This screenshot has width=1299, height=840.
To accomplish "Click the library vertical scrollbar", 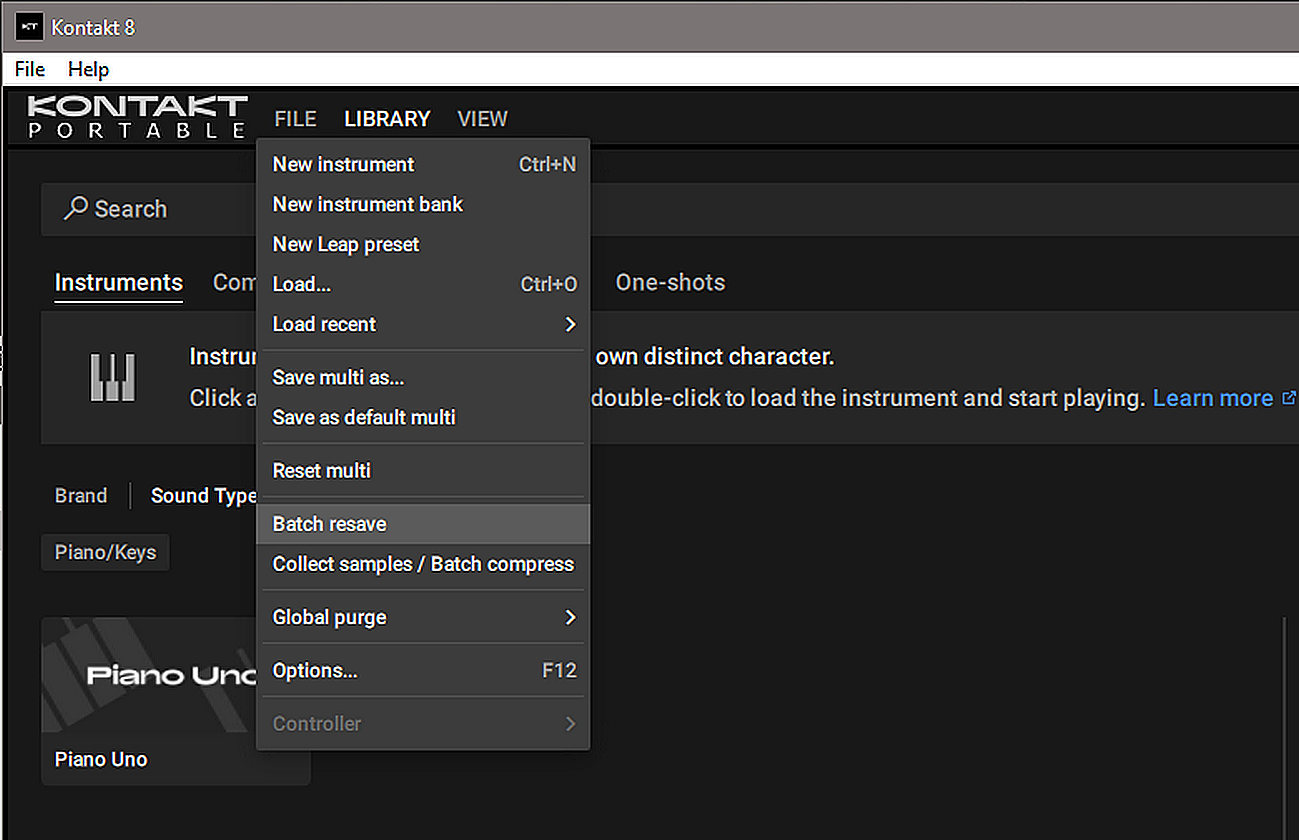I will [x=1284, y=728].
